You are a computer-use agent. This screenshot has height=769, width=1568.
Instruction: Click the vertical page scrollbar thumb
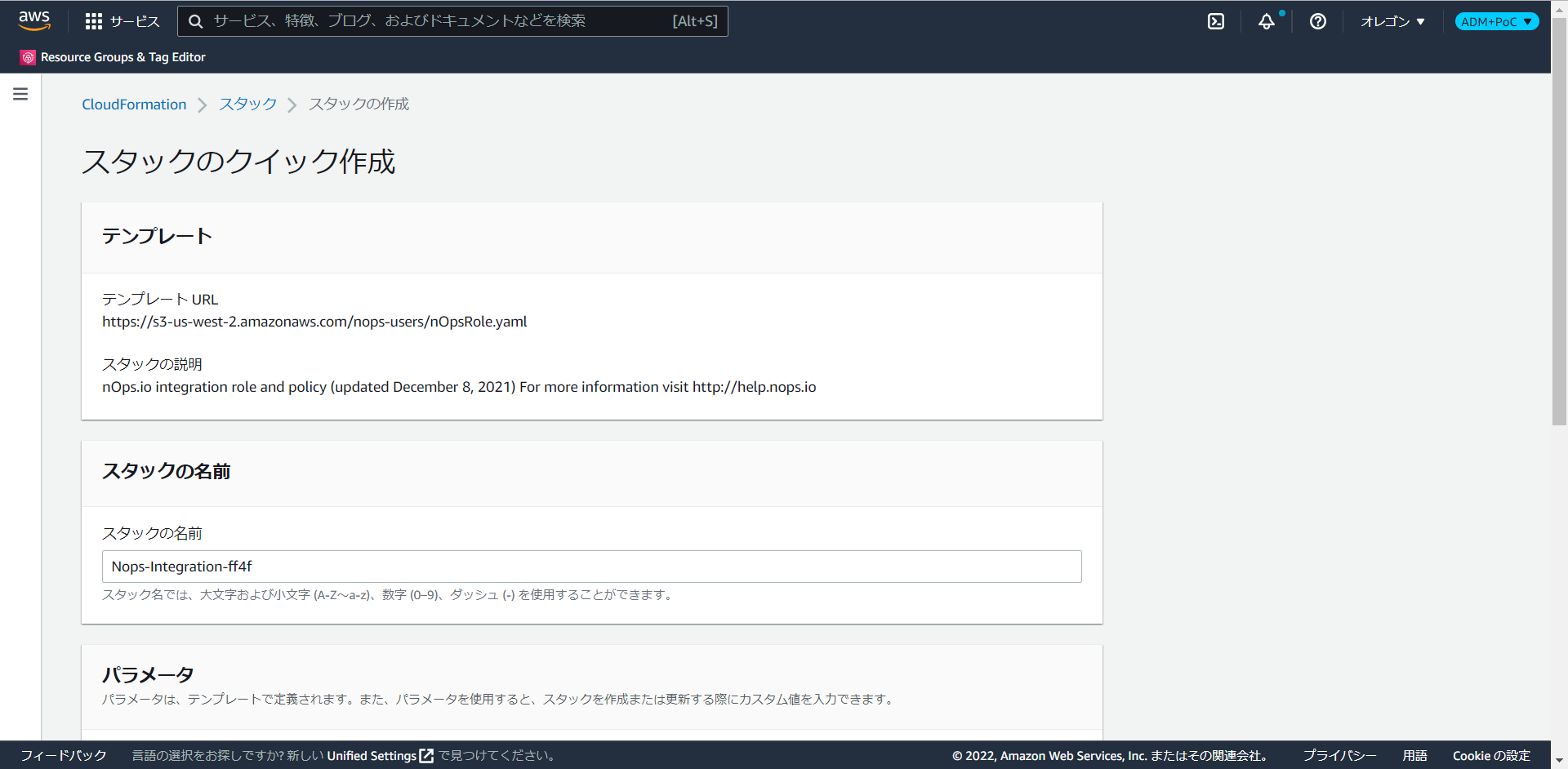[1559, 220]
